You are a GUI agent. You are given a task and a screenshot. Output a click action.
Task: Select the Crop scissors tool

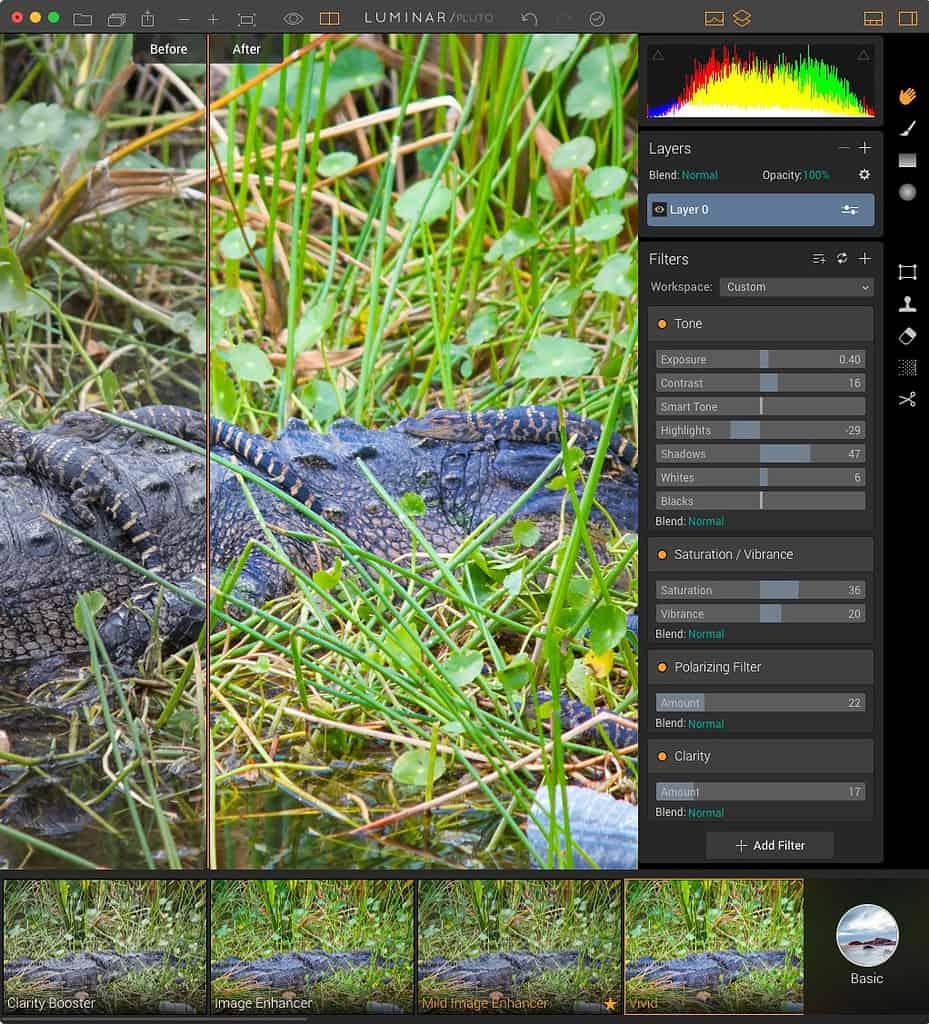click(907, 399)
